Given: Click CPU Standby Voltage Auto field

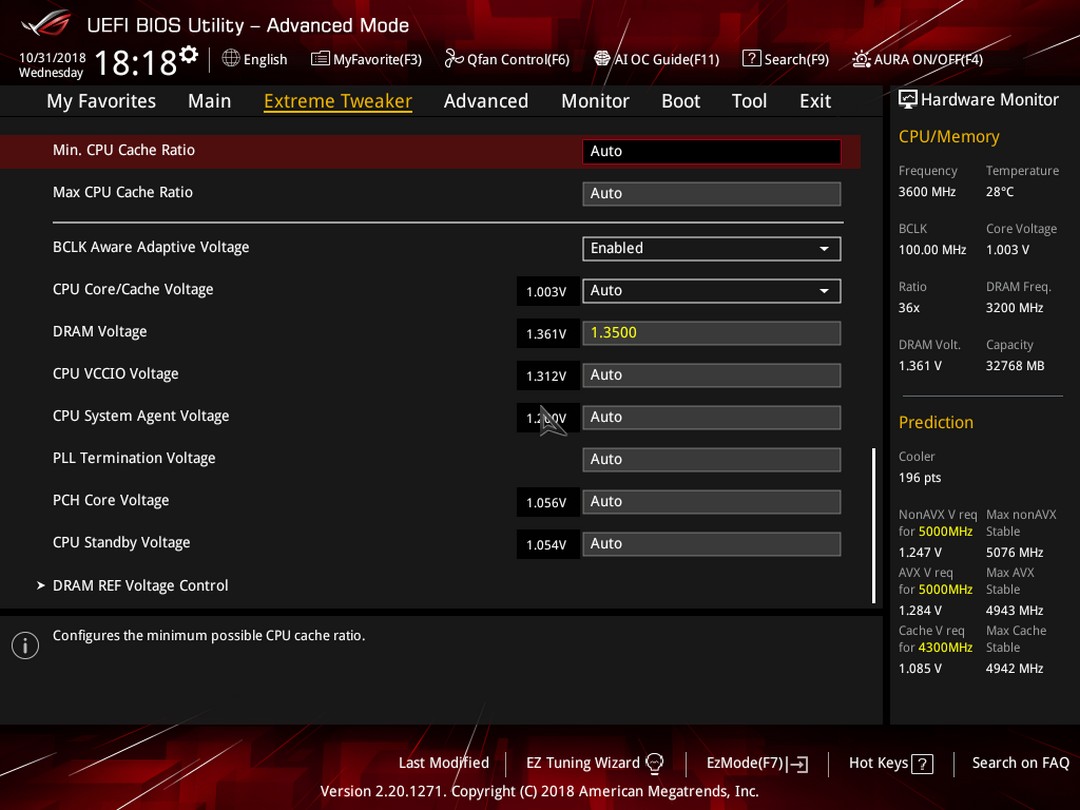Looking at the screenshot, I should click(712, 544).
